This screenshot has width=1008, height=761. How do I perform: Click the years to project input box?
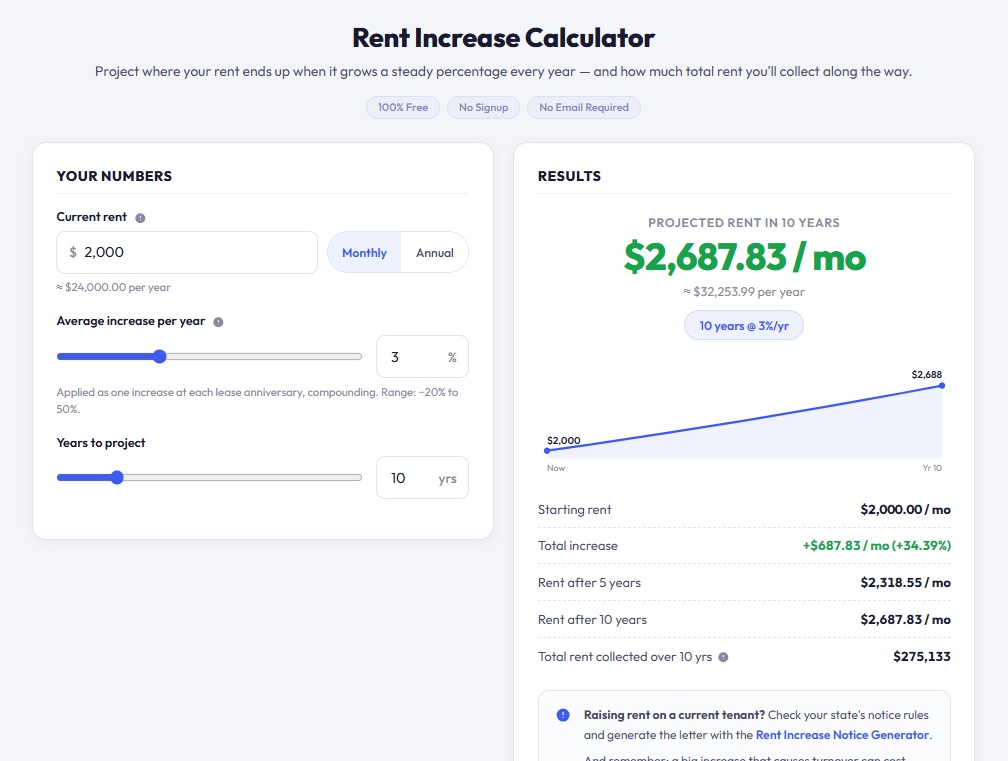pos(422,478)
